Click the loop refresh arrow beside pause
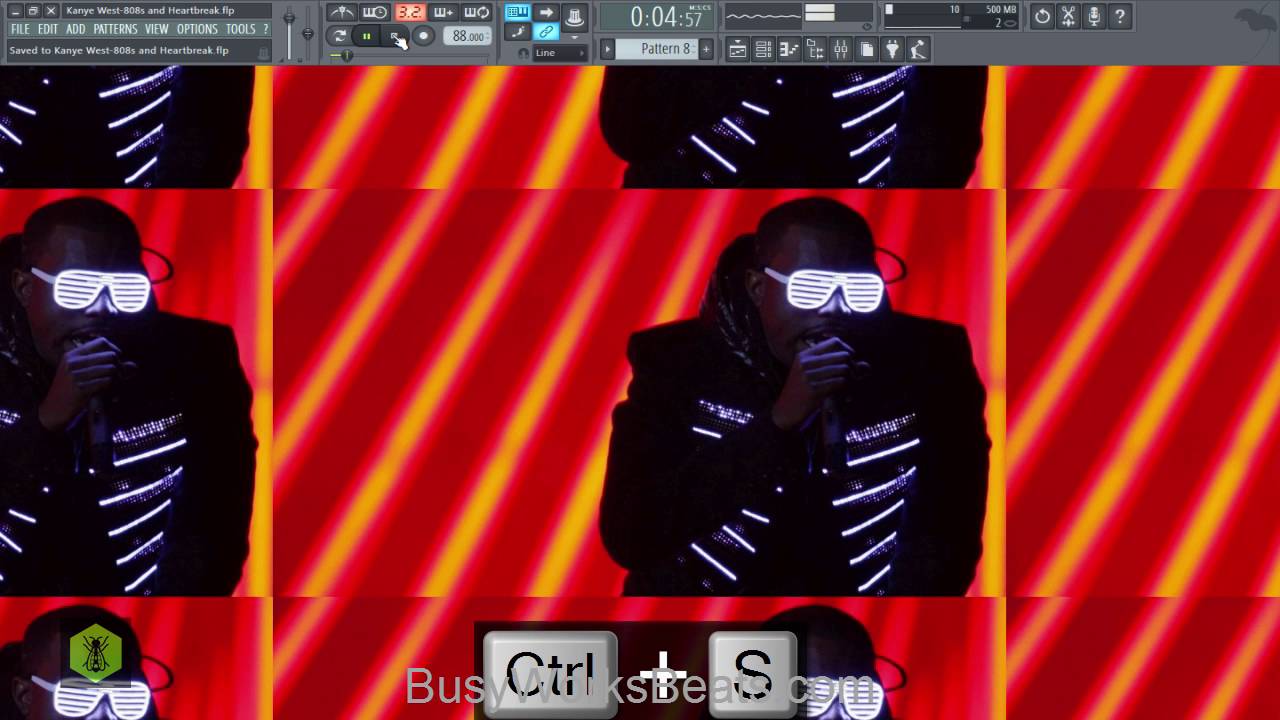Viewport: 1280px width, 720px height. point(340,36)
